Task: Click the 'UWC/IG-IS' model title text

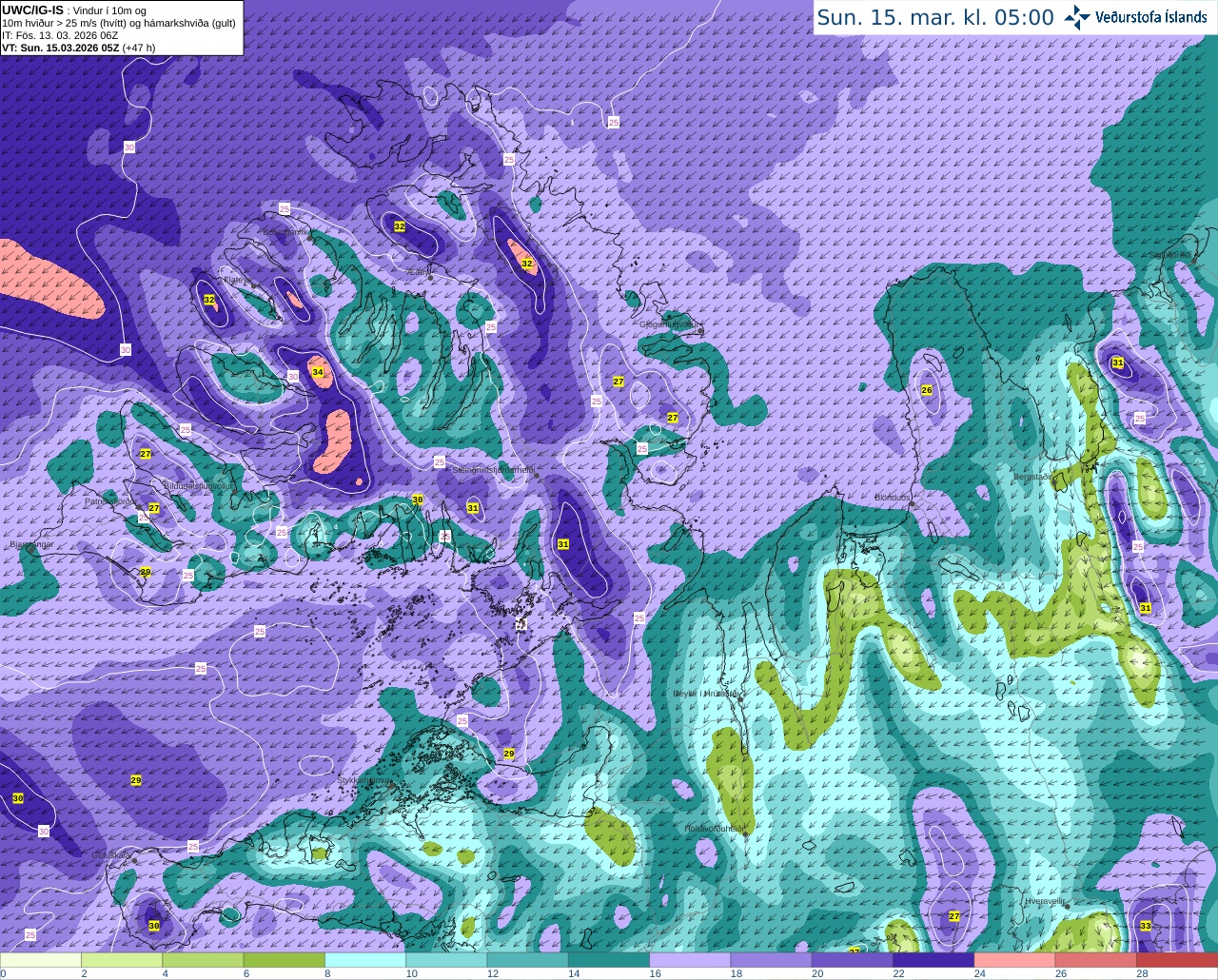Action: tap(32, 10)
